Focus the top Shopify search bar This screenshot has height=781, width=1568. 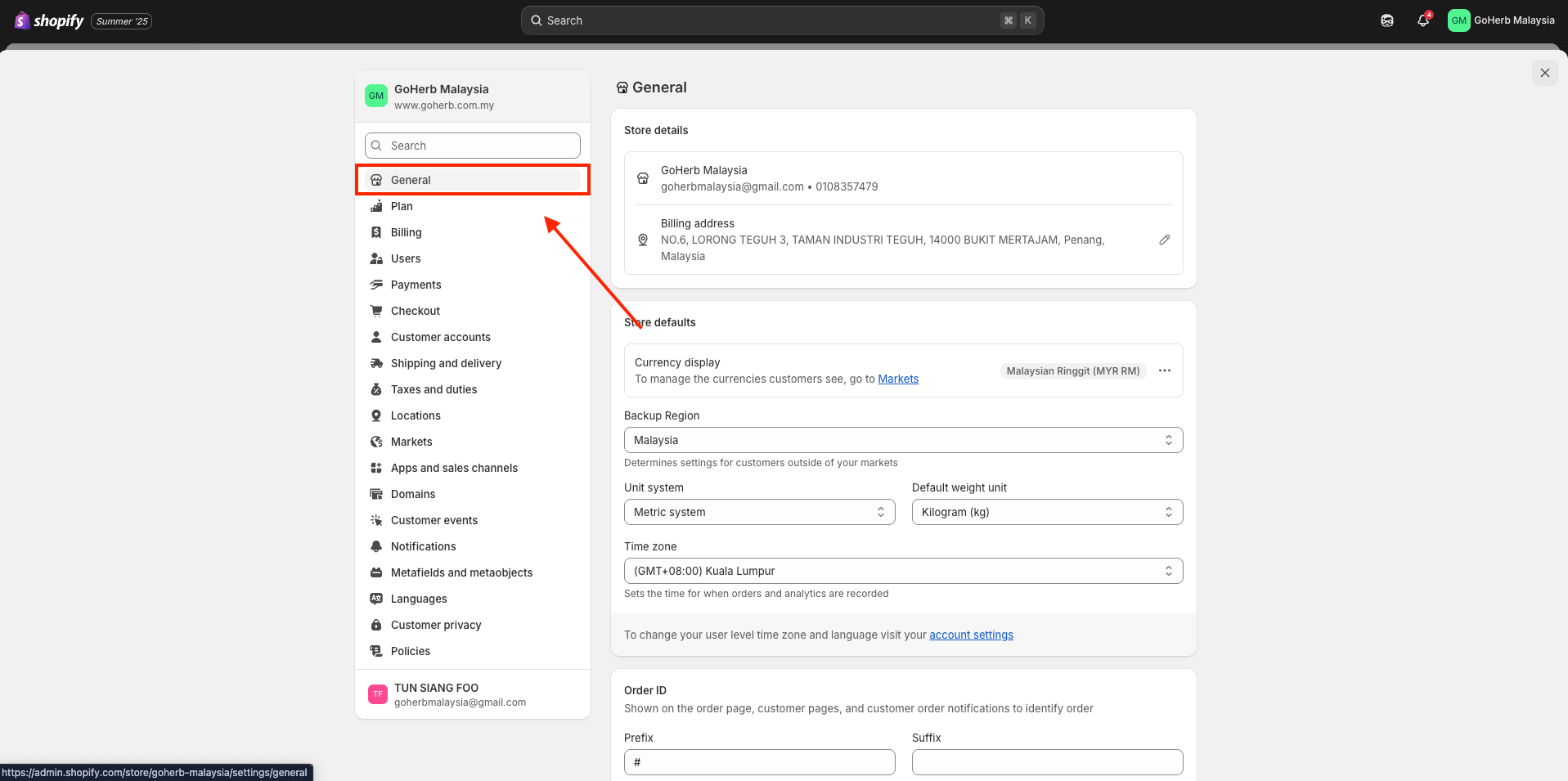click(782, 20)
